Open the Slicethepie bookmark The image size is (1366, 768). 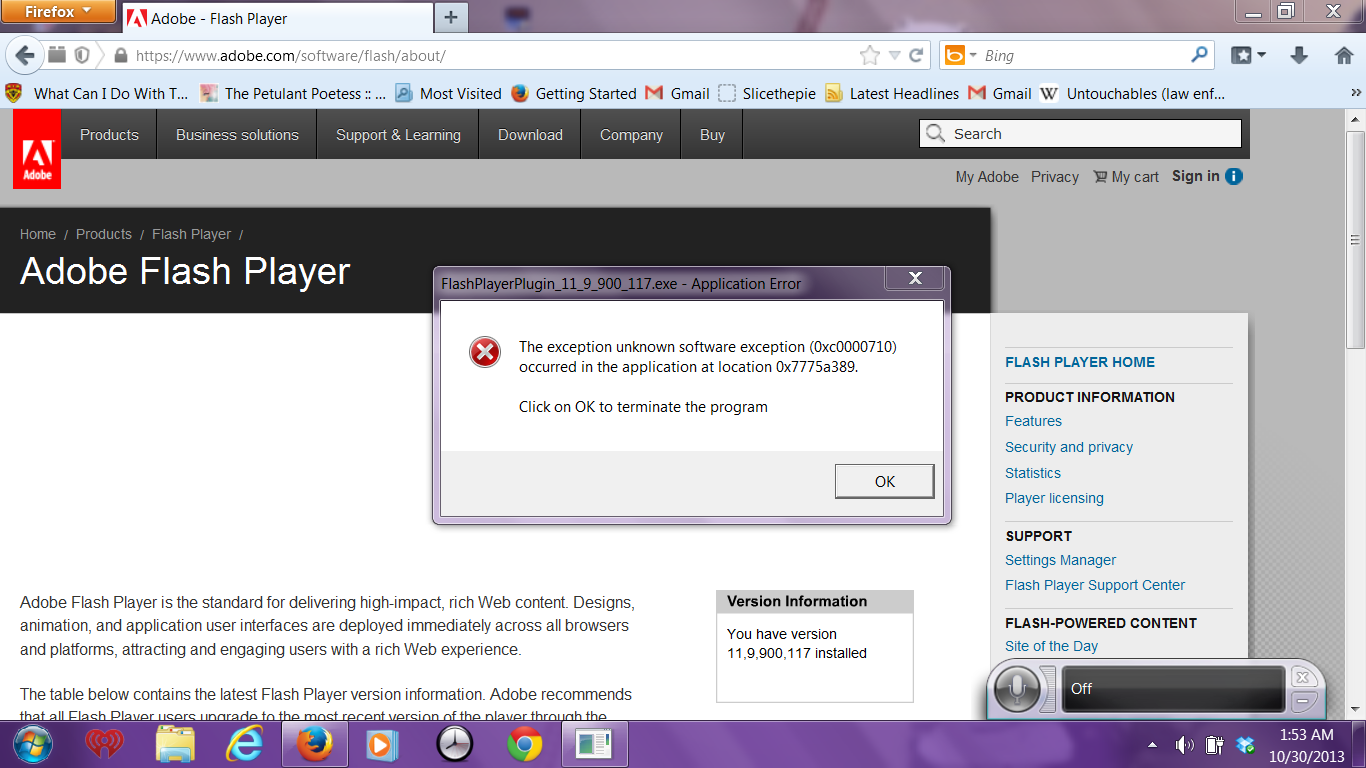[767, 93]
